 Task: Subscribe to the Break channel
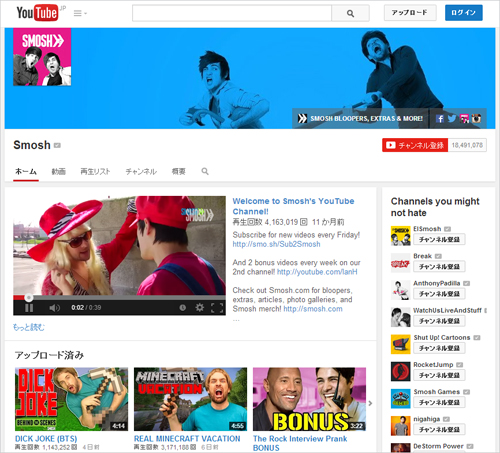[x=439, y=267]
